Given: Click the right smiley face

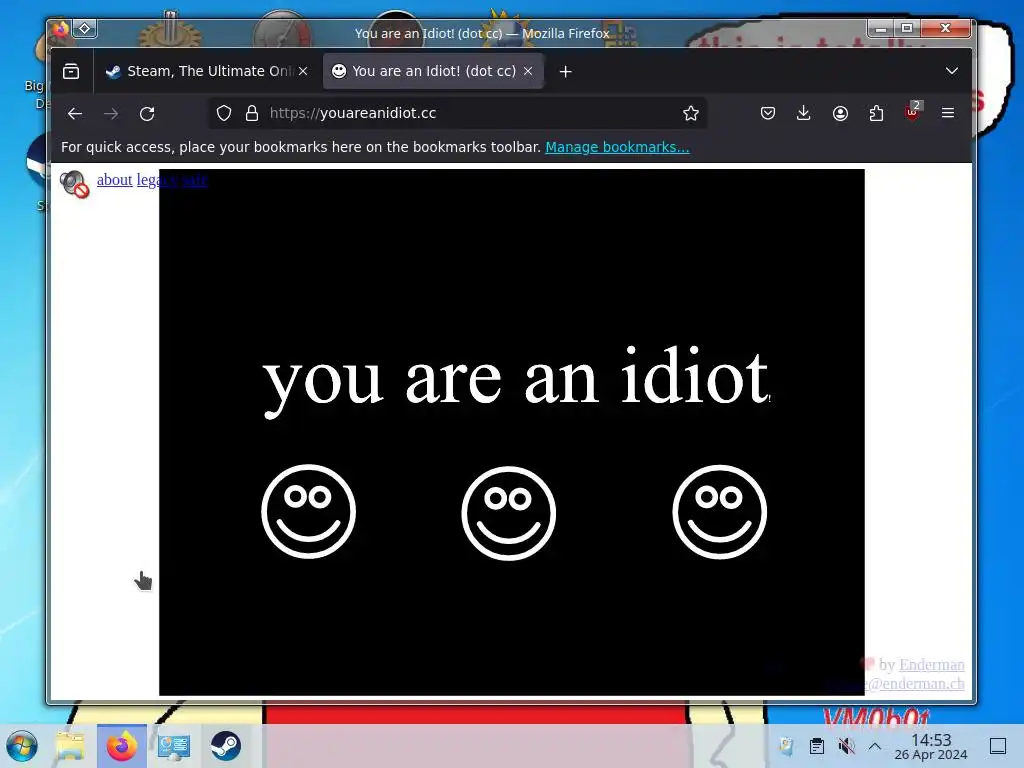Looking at the screenshot, I should click(720, 511).
